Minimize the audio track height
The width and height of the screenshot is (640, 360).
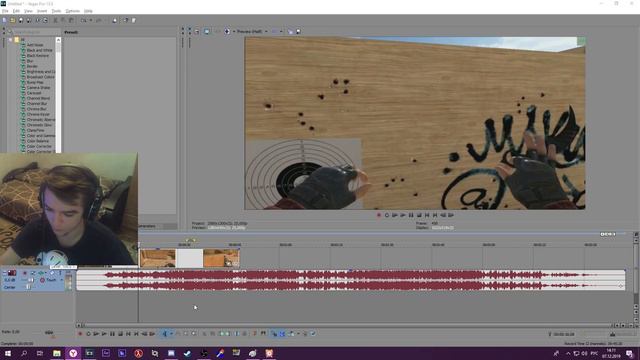click(x=4, y=273)
